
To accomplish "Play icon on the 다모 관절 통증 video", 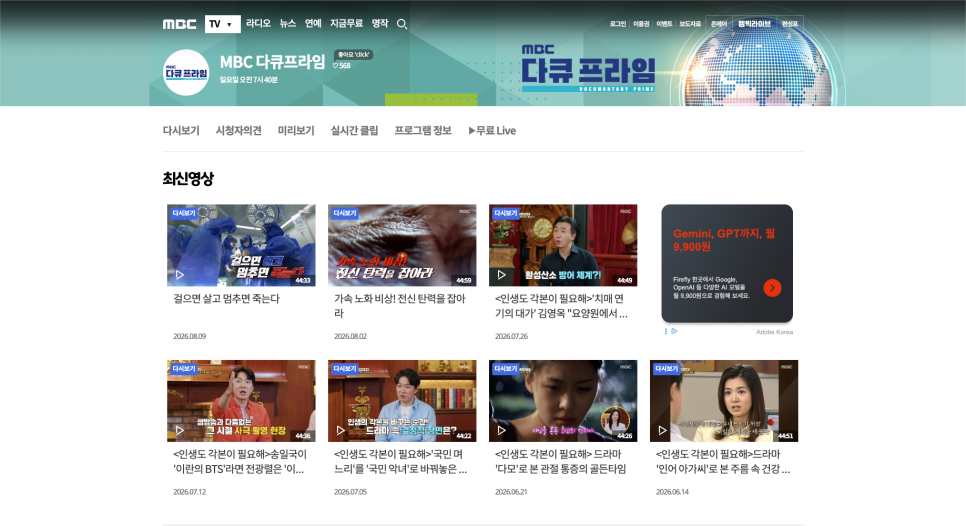I will pyautogui.click(x=501, y=430).
